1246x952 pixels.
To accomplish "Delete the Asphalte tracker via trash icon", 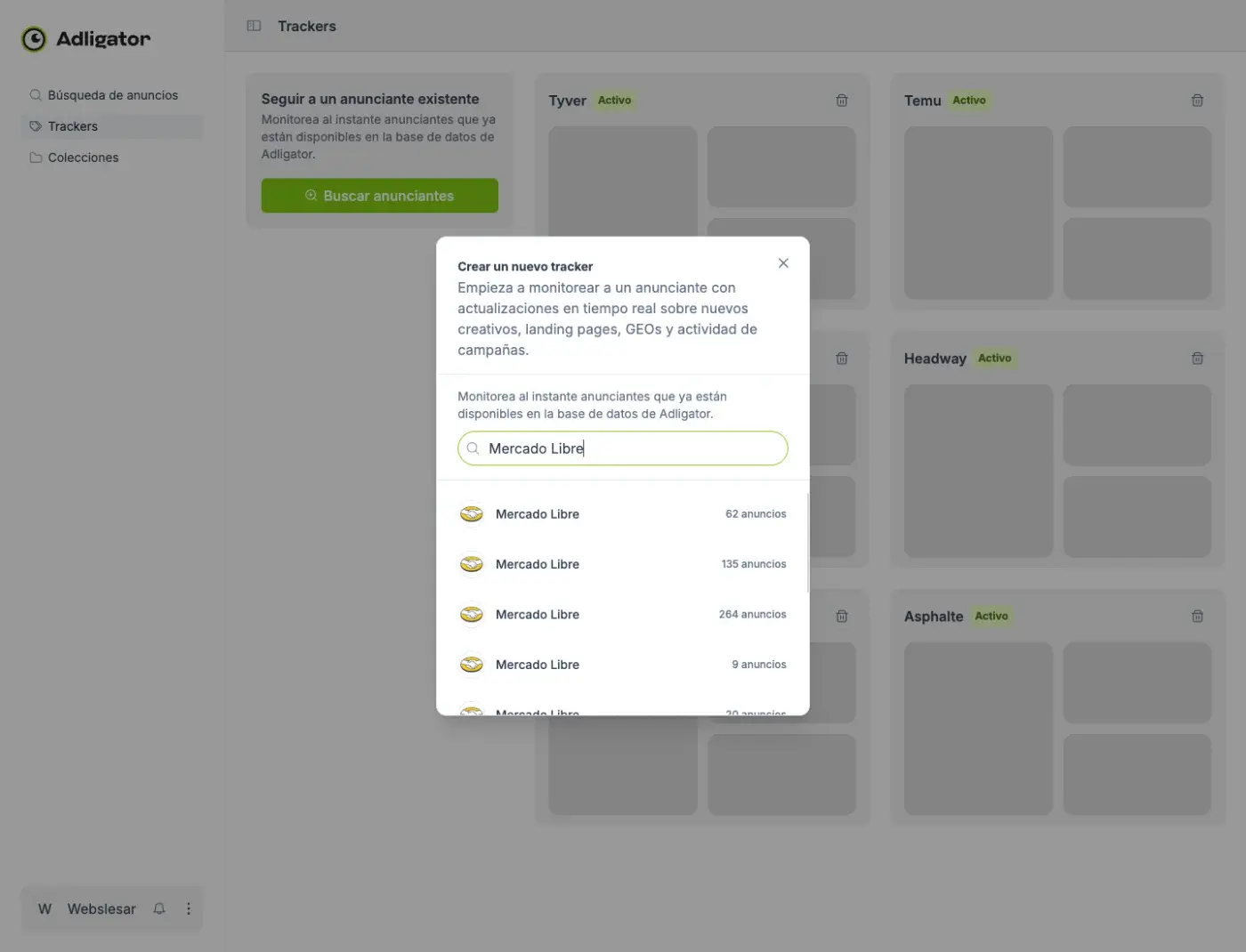I will pyautogui.click(x=1197, y=616).
